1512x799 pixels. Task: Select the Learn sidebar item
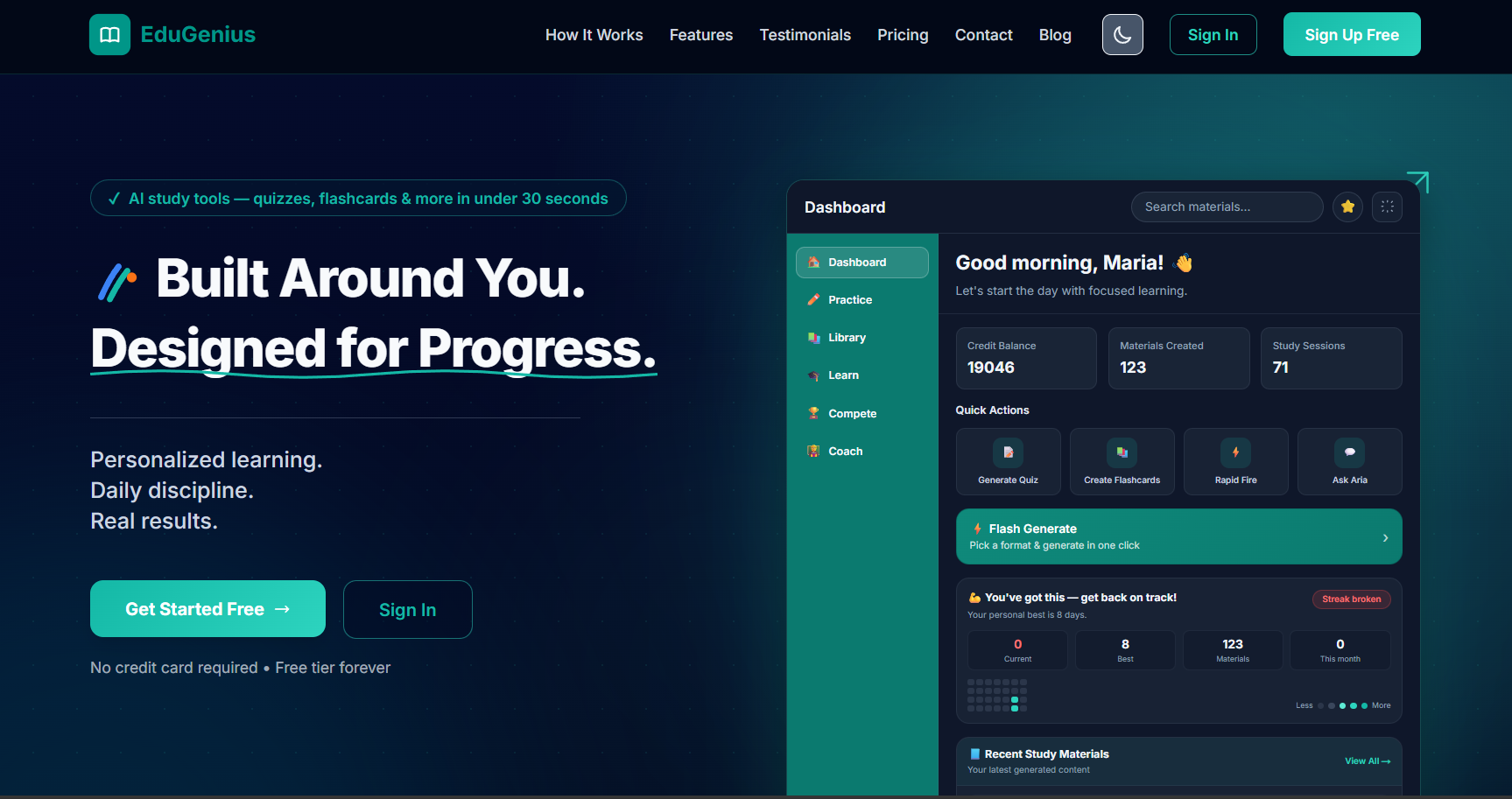point(861,375)
